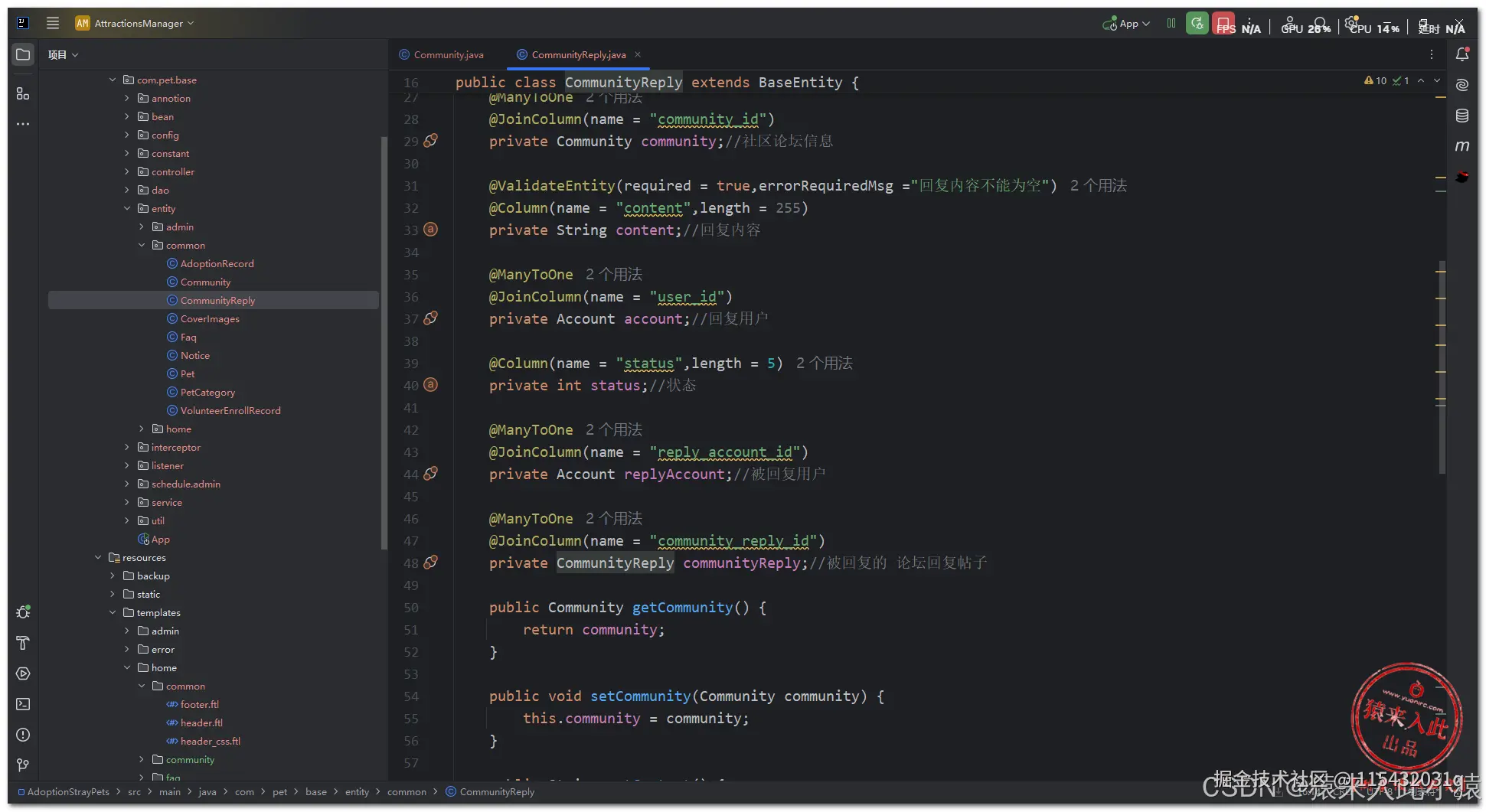1486x812 pixels.
Task: Expand the backup folder
Action: pyautogui.click(x=113, y=576)
